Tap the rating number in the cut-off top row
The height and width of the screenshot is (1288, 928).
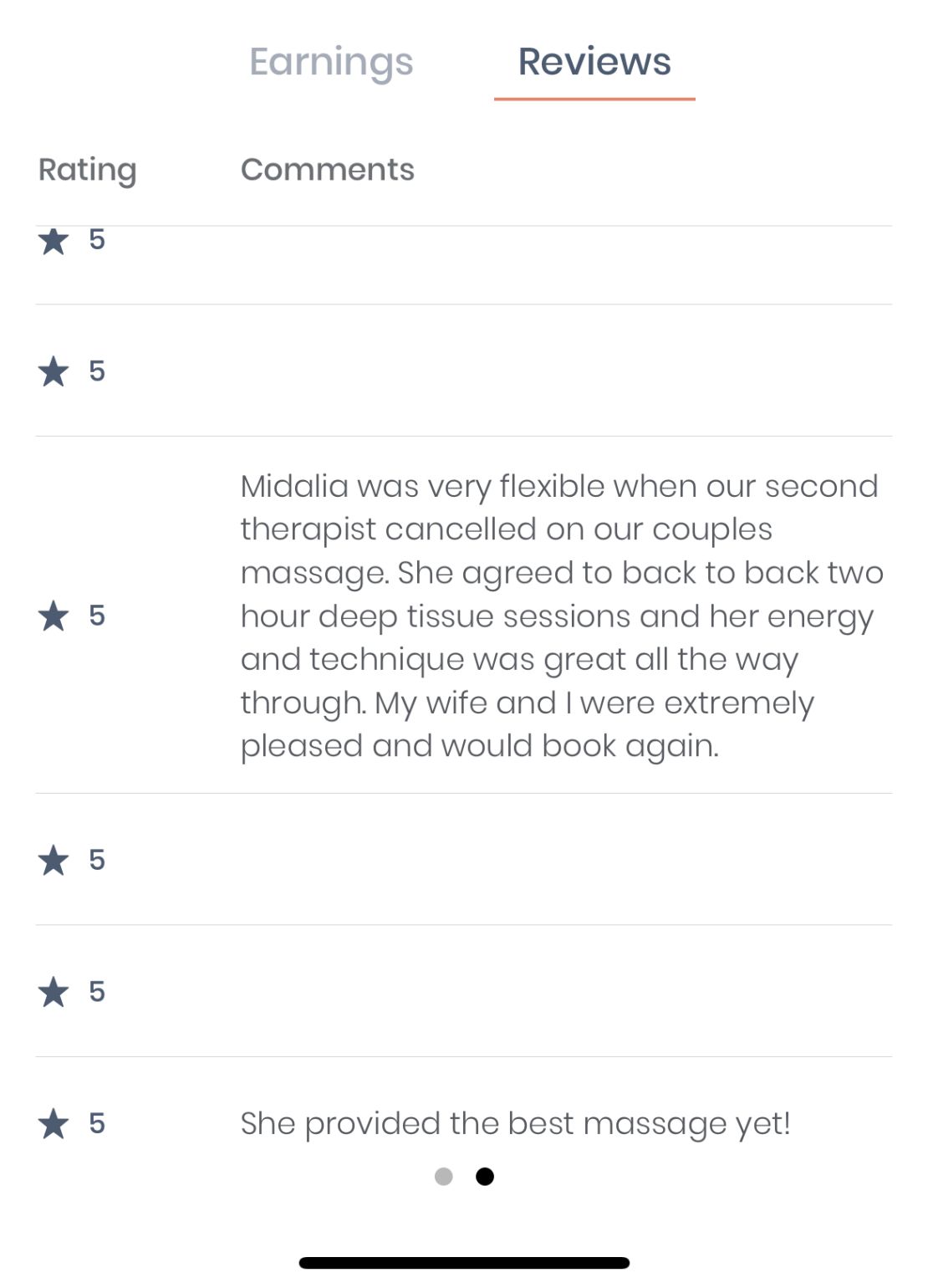[x=97, y=240]
